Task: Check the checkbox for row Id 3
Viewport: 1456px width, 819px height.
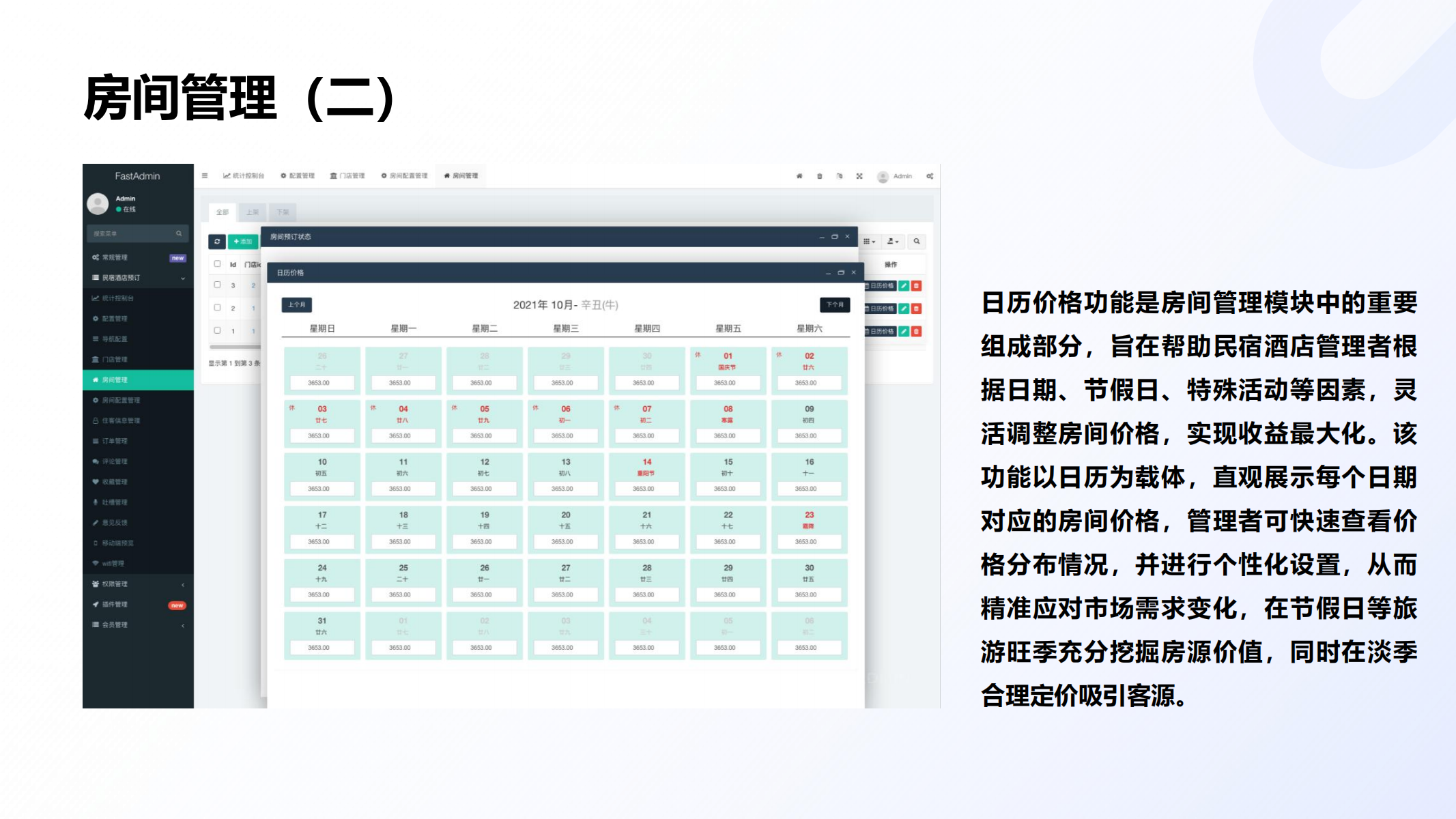Action: tap(217, 285)
